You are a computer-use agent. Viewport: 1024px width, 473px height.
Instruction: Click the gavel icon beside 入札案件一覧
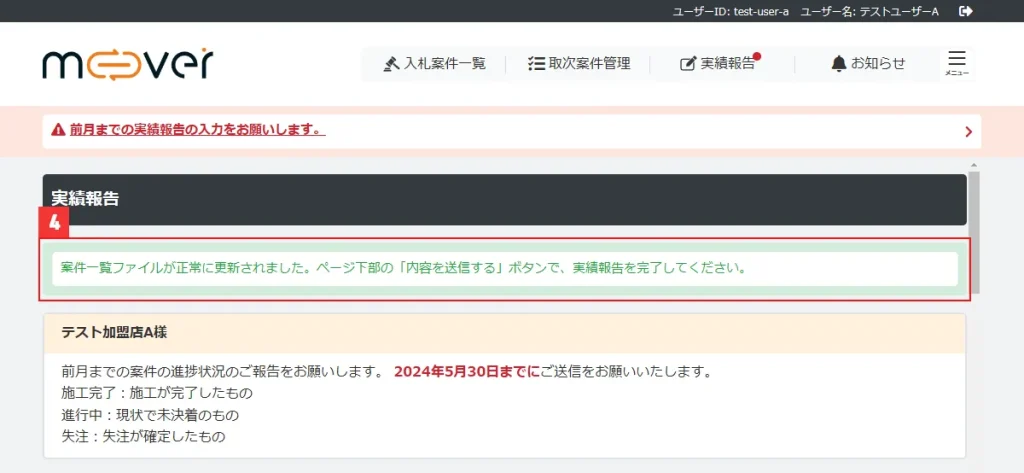tap(391, 64)
